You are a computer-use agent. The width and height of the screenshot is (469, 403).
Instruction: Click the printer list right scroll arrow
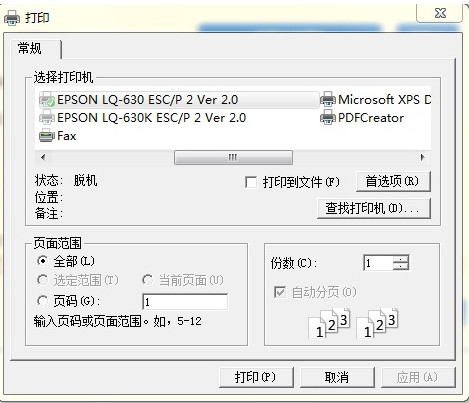tap(423, 157)
